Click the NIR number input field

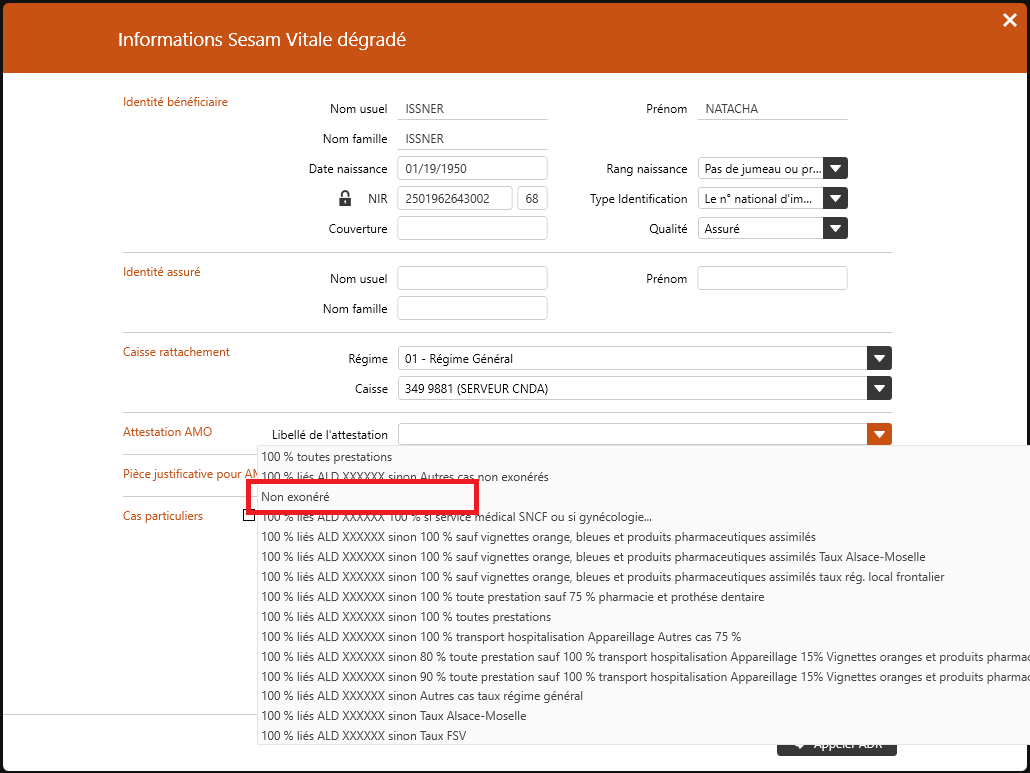455,199
